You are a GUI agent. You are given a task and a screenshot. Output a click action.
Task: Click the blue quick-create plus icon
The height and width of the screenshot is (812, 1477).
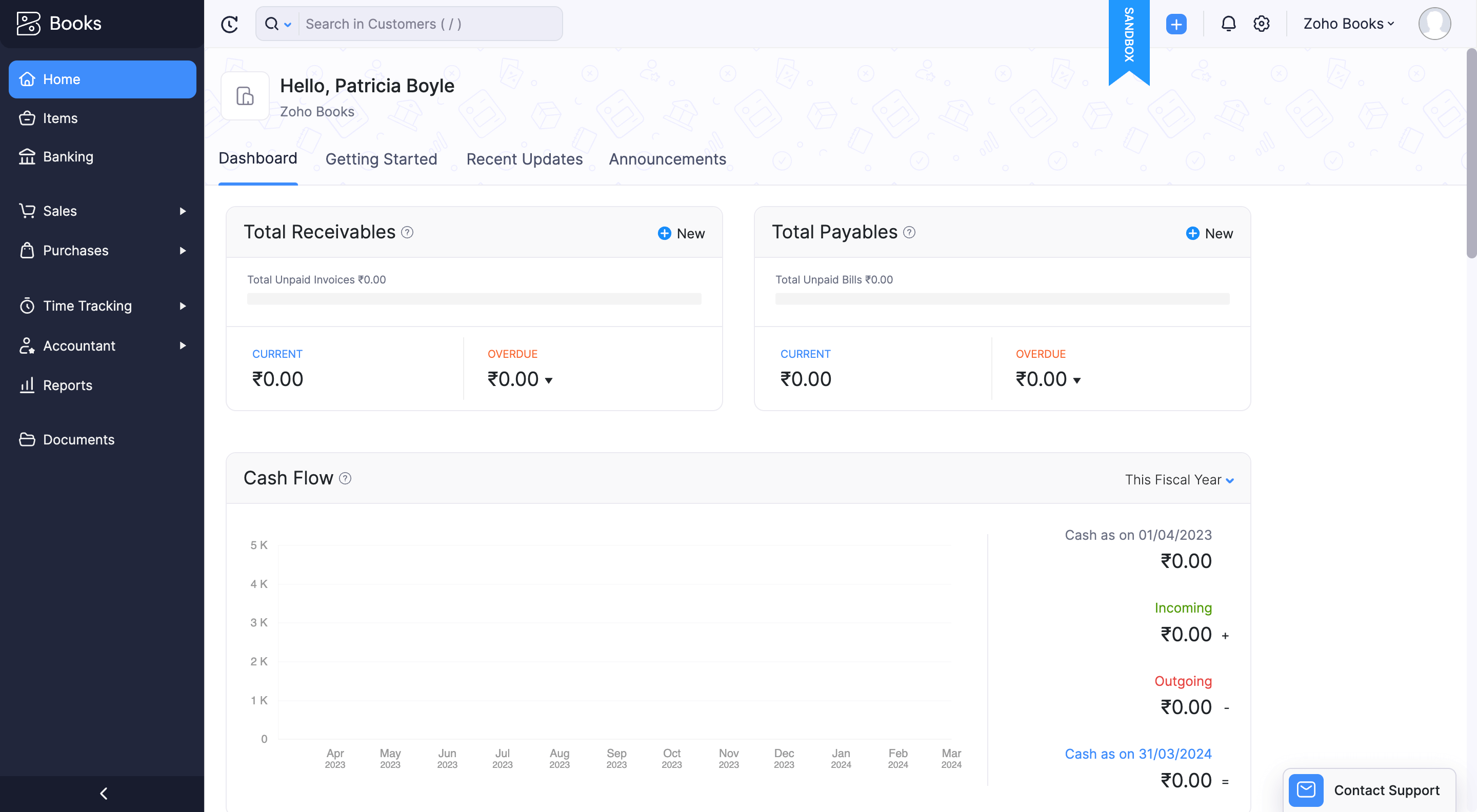point(1176,24)
